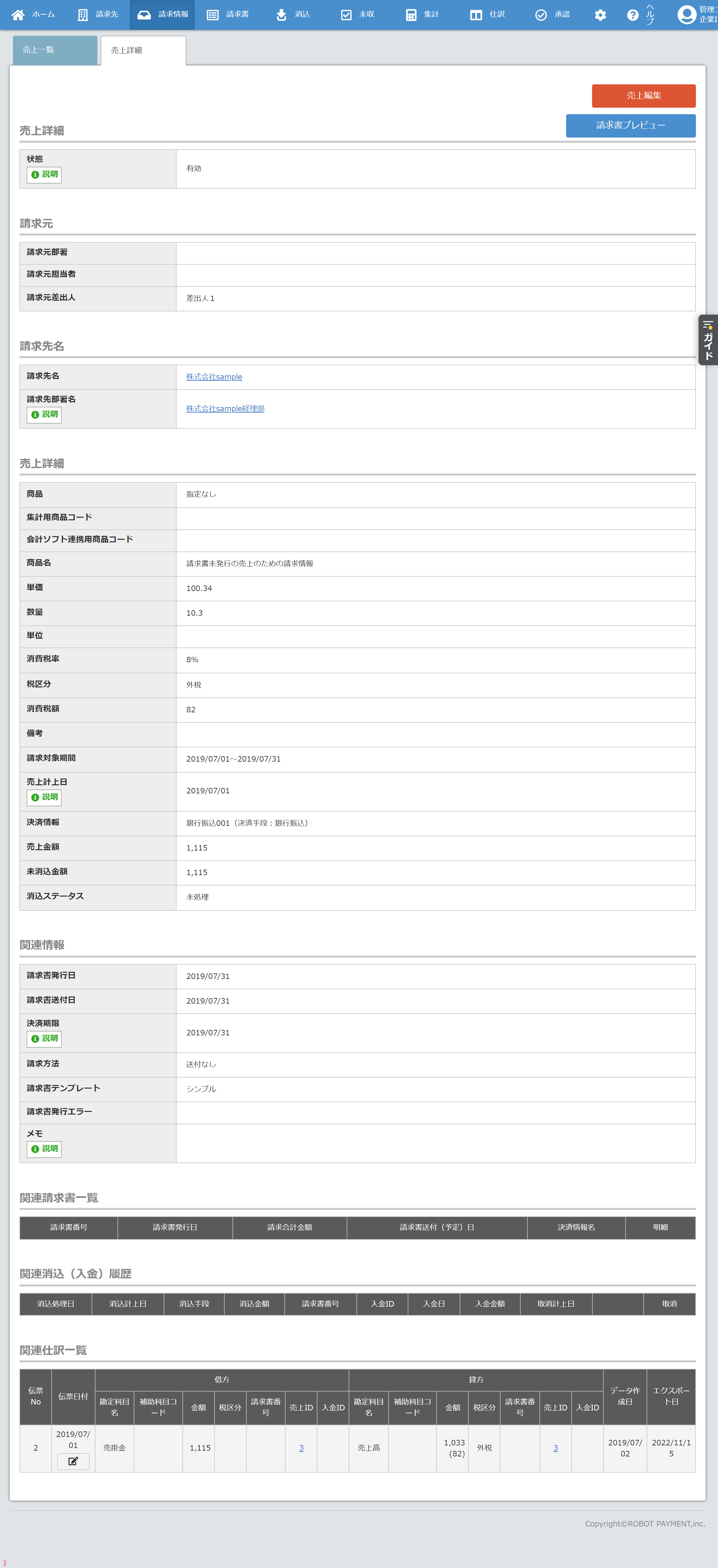Open the ホーム menu label
Viewport: 718px width, 1568px height.
(x=43, y=15)
